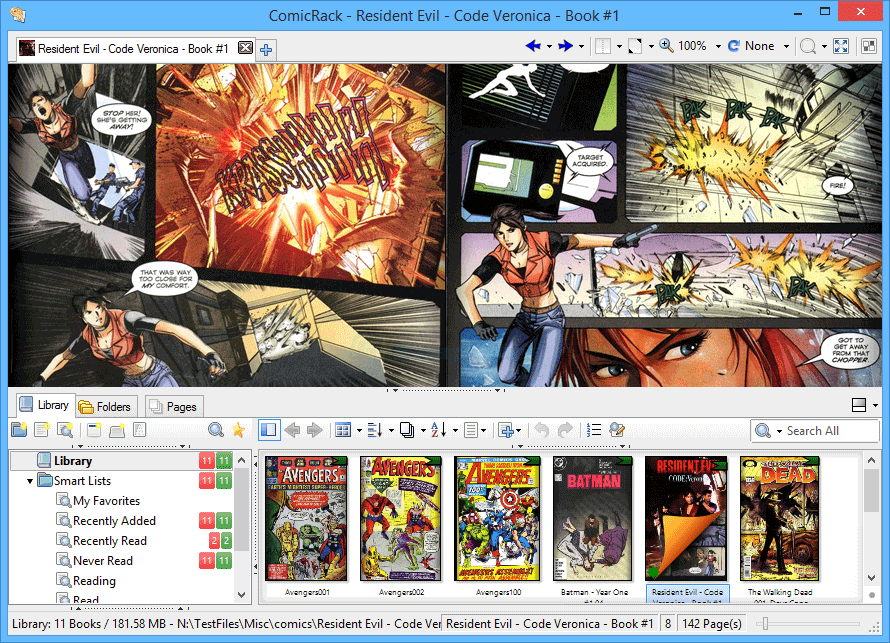
Task: Click the browse forward gray arrow
Action: pos(314,430)
